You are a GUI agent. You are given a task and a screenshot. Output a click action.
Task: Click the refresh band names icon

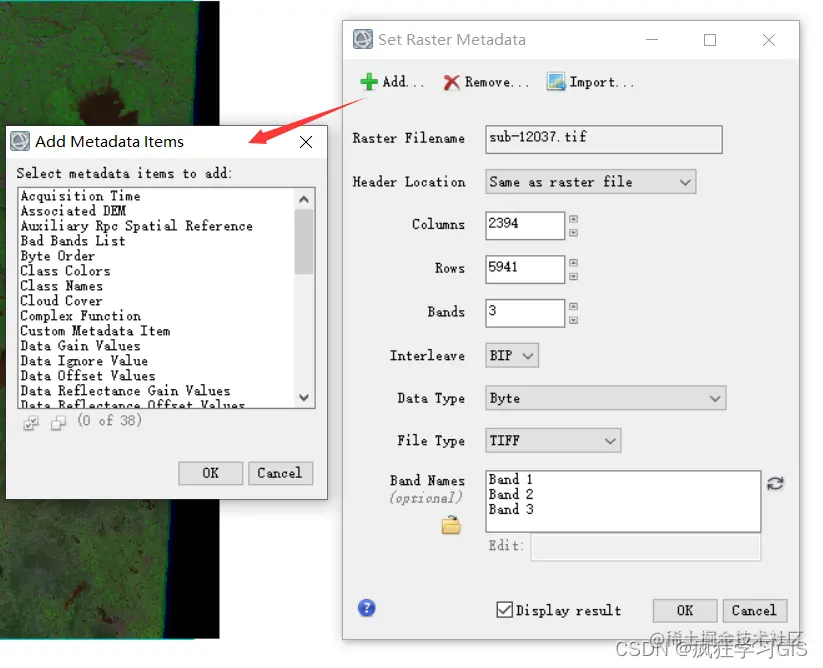pyautogui.click(x=775, y=483)
